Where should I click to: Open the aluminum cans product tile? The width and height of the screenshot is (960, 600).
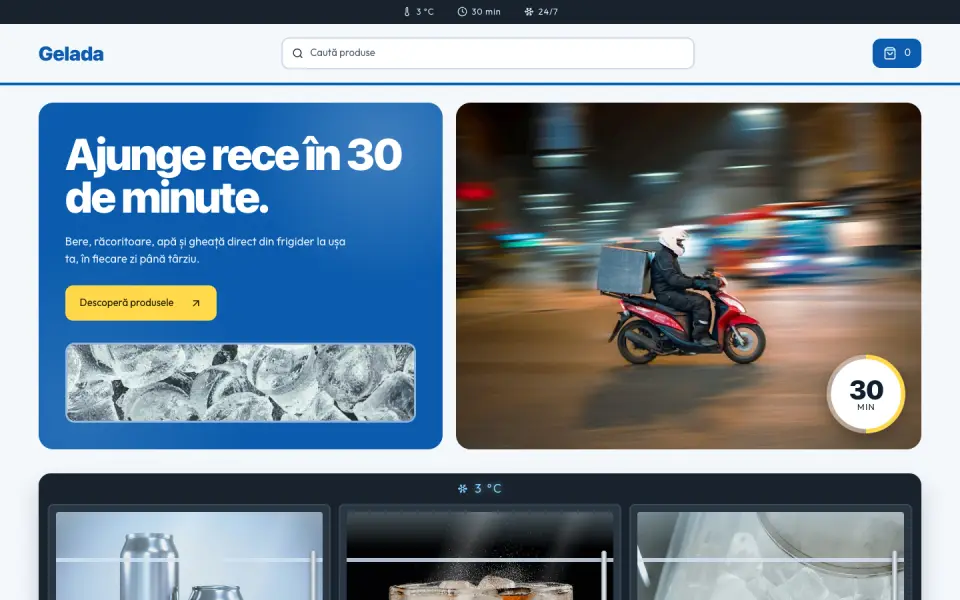[189, 556]
